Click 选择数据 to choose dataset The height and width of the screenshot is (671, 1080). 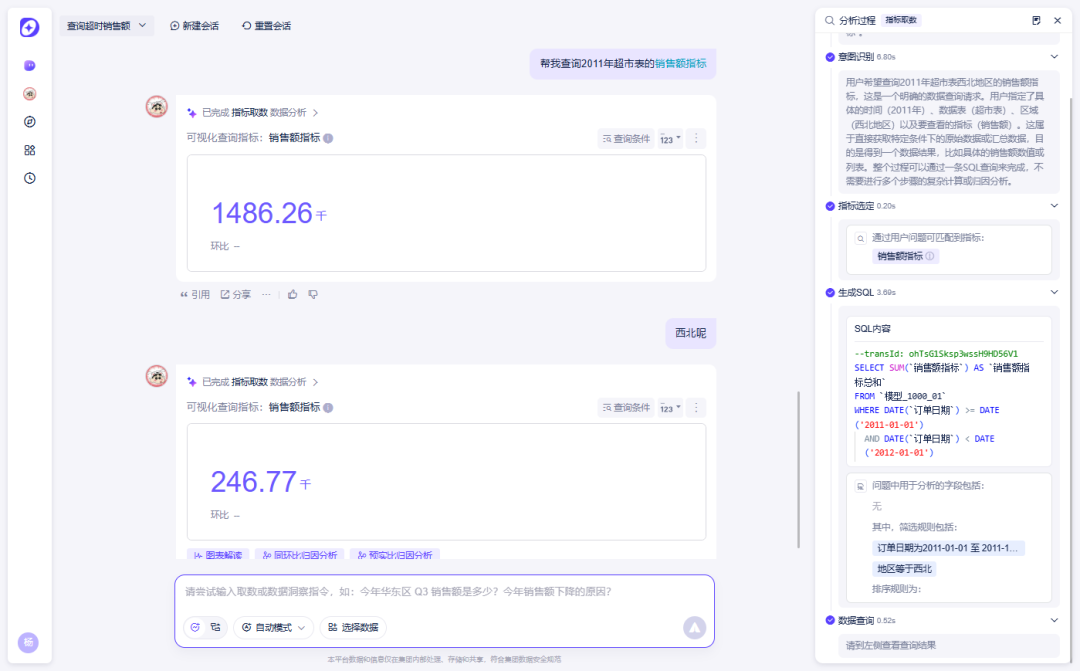pyautogui.click(x=353, y=628)
